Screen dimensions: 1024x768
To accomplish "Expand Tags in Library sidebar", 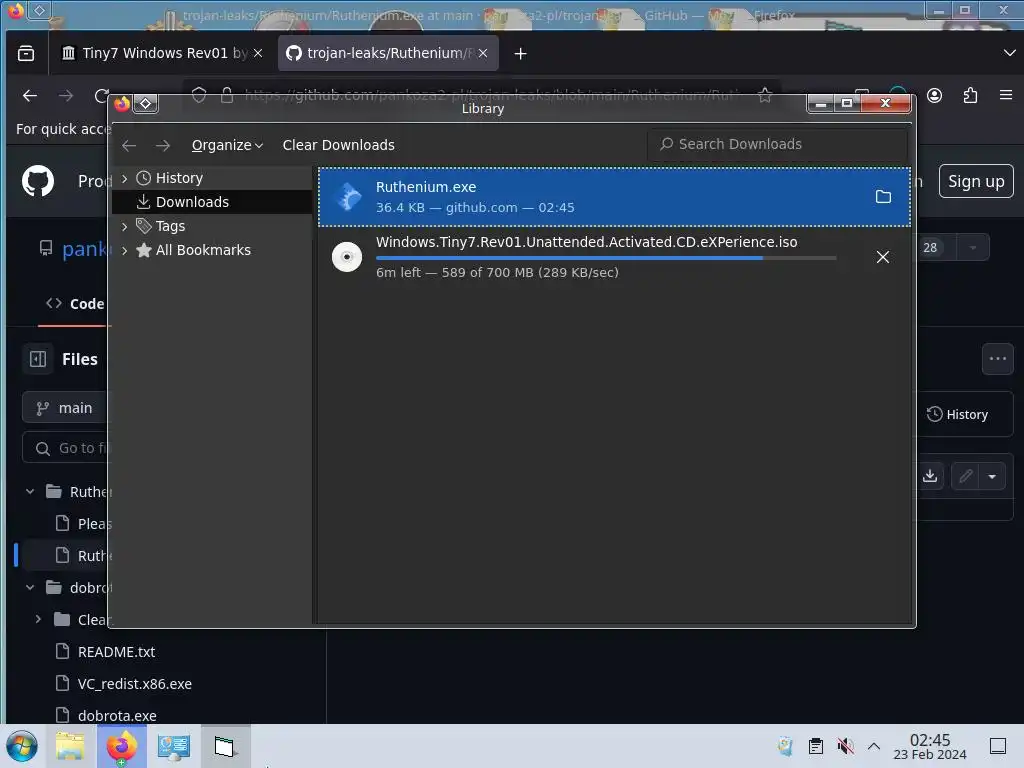I will pos(125,226).
